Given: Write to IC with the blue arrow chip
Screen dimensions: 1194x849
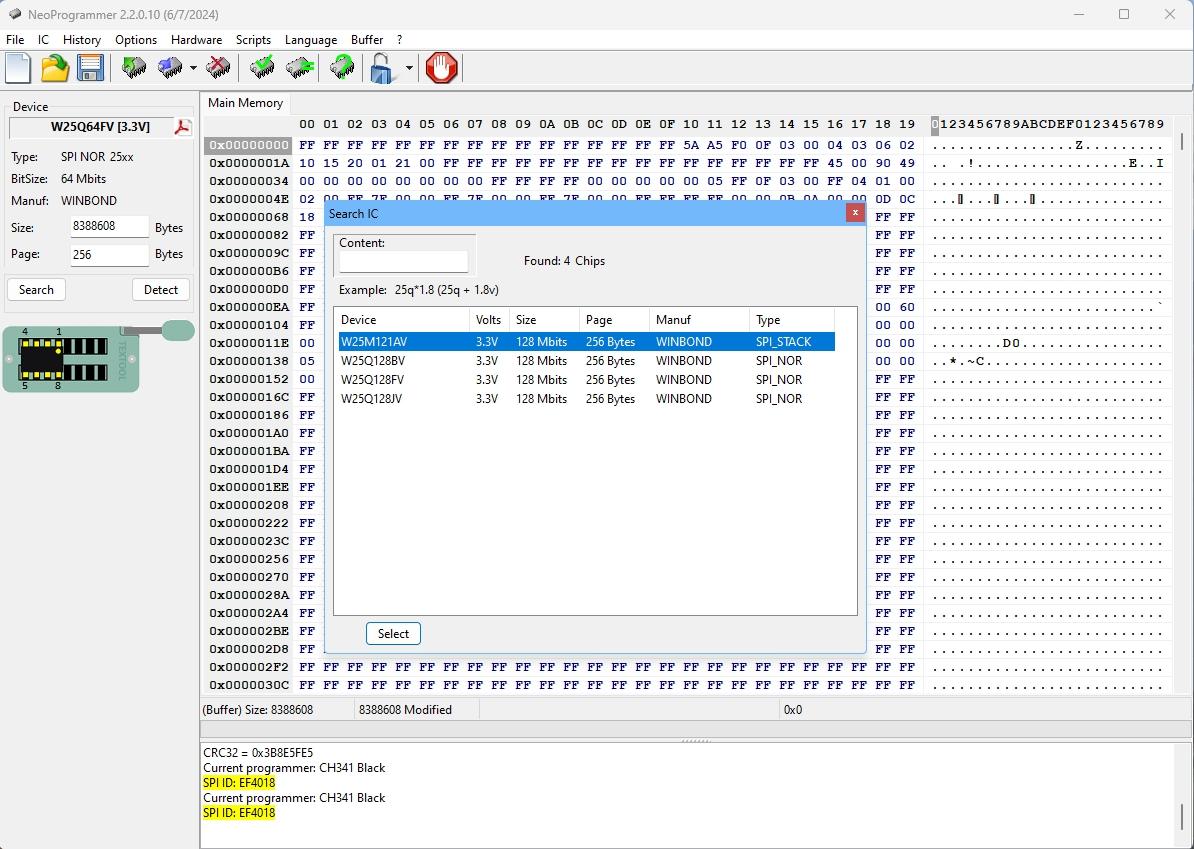Looking at the screenshot, I should [170, 68].
